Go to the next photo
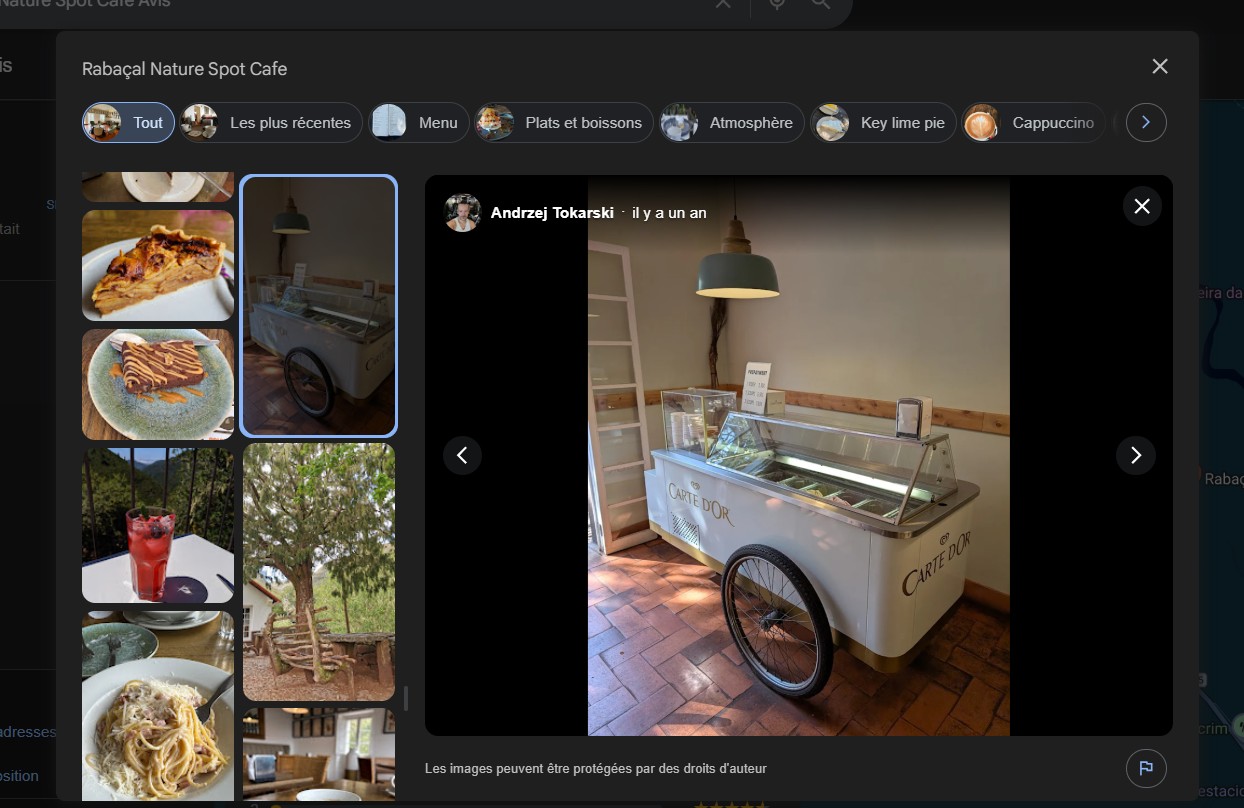 (1135, 455)
